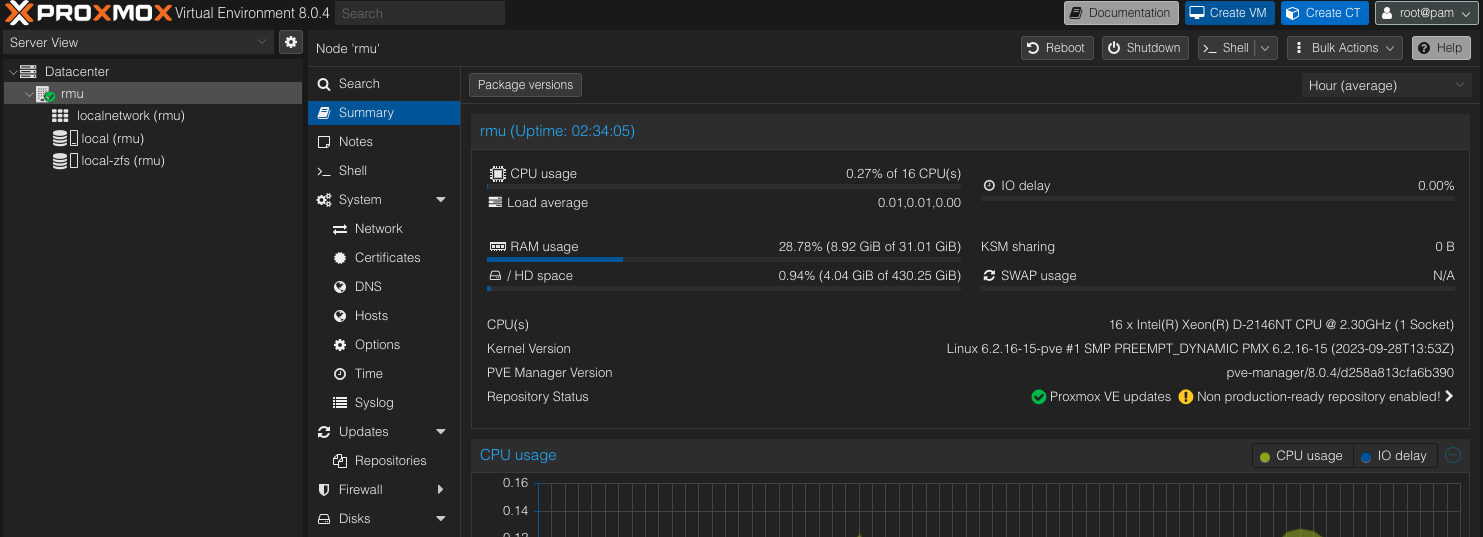This screenshot has width=1483, height=537.
Task: Select the Datacenter server icon
Action: (28, 72)
